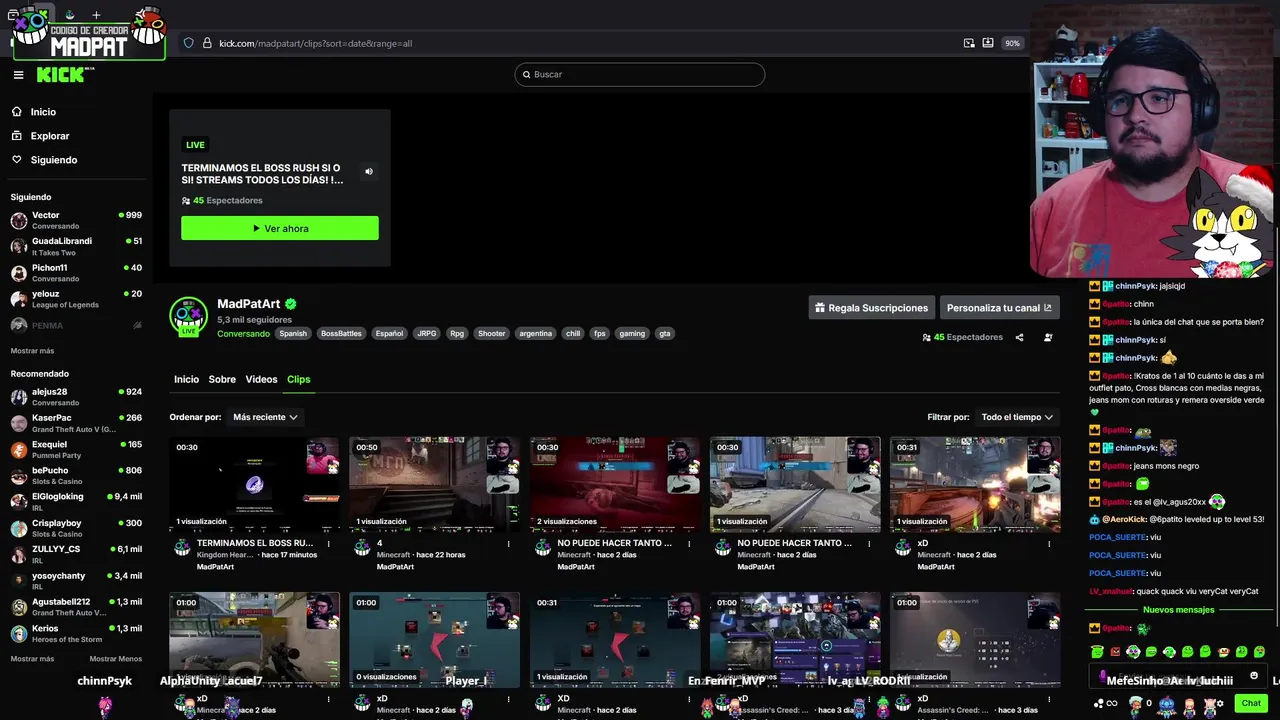Screen dimensions: 1280x720
Task: Jump to latest chat via Nuevos mensajes
Action: (1178, 610)
